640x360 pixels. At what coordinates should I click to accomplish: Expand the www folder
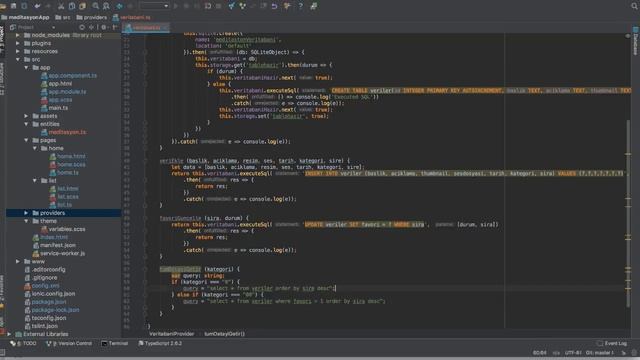point(18,262)
